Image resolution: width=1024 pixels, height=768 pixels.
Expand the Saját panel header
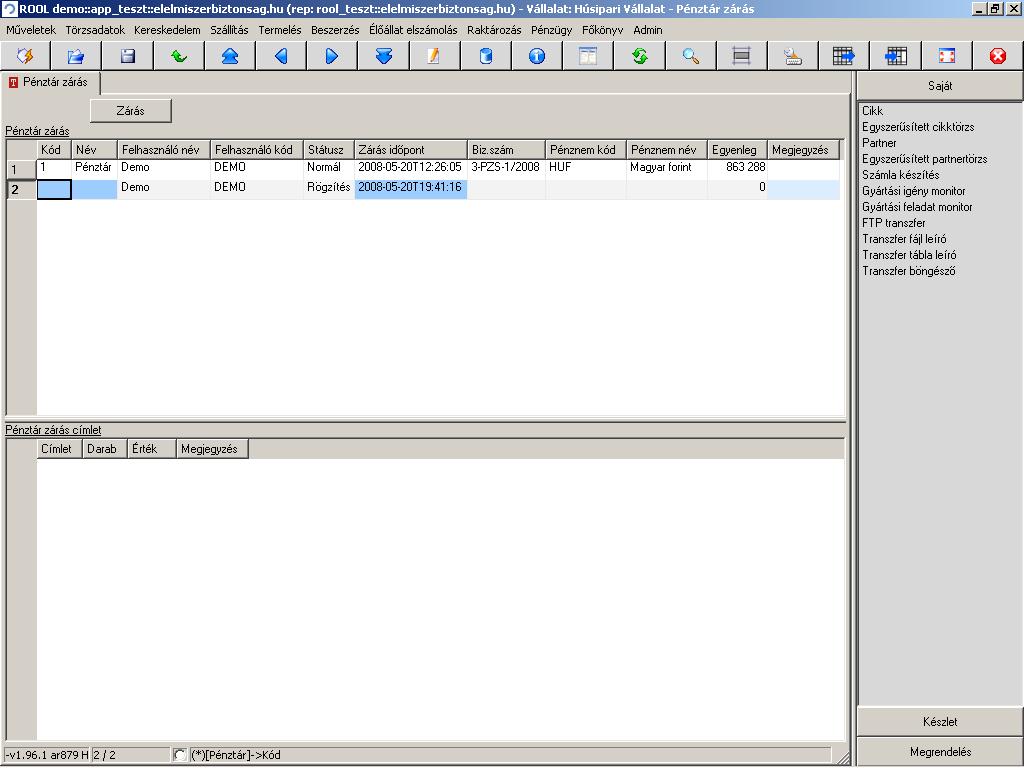[940, 86]
